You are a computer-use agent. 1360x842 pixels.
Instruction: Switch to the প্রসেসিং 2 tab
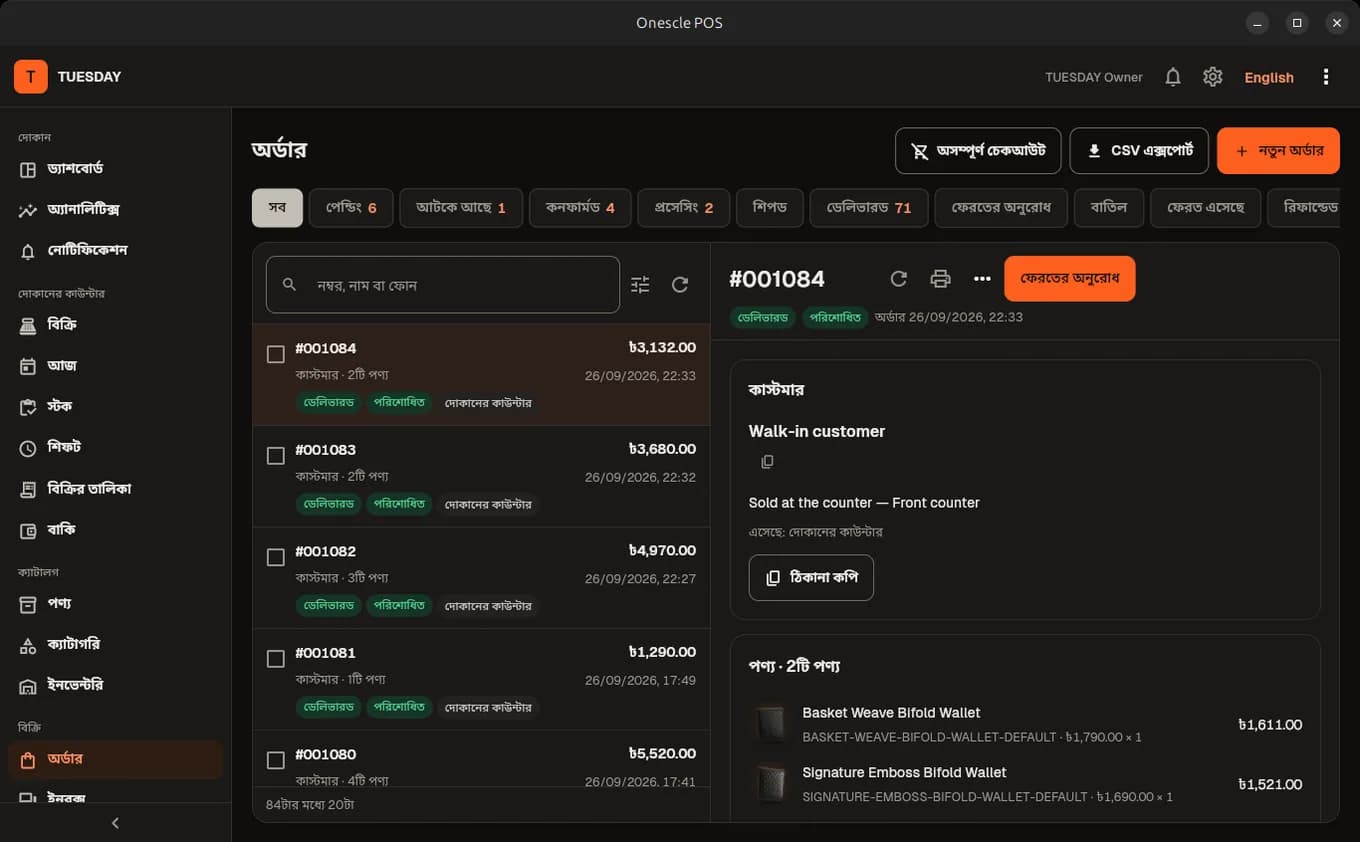pyautogui.click(x=684, y=208)
